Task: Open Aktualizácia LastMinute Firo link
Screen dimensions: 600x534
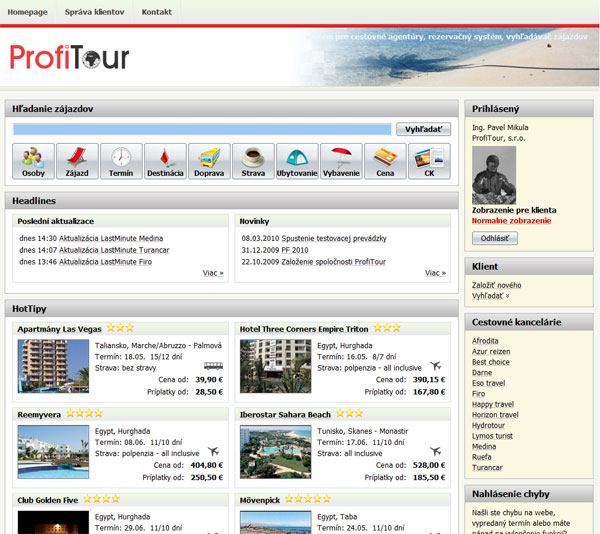Action: pos(105,262)
